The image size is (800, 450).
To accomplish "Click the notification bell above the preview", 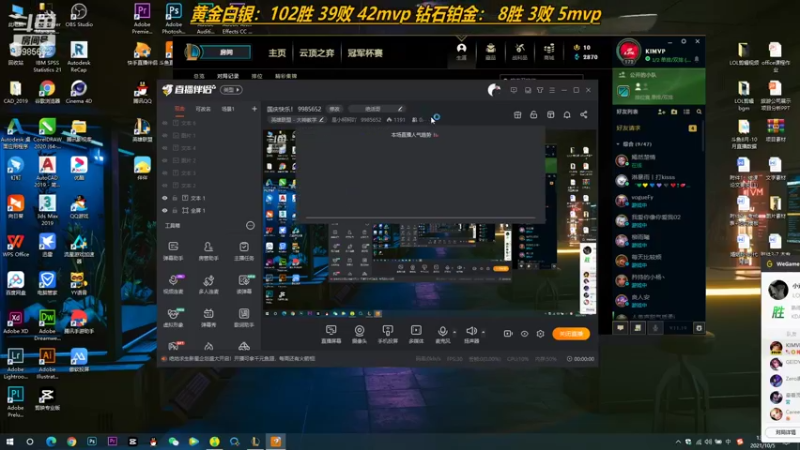I will (567, 115).
